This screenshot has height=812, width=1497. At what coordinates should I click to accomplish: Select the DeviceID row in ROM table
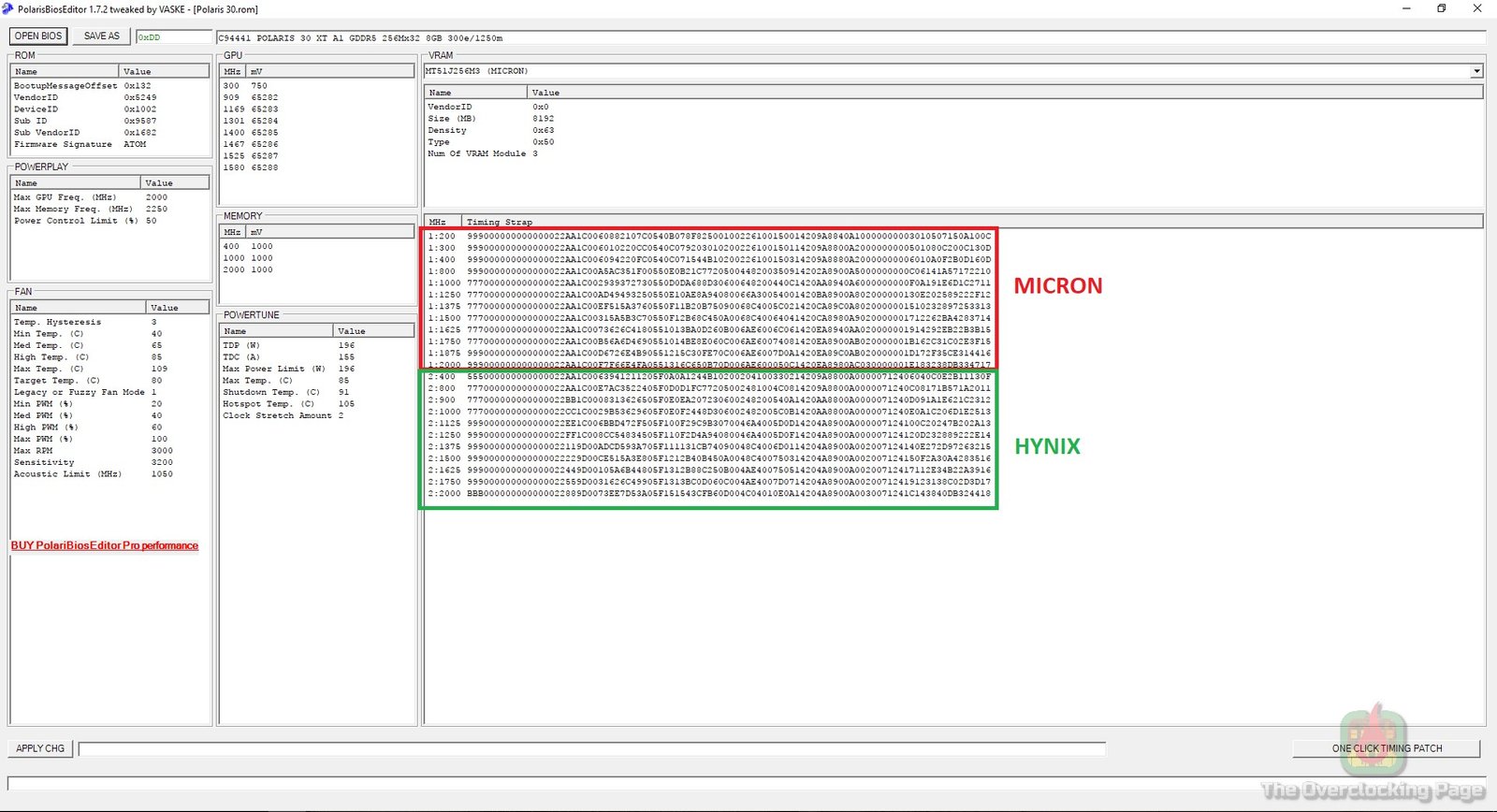(36, 109)
